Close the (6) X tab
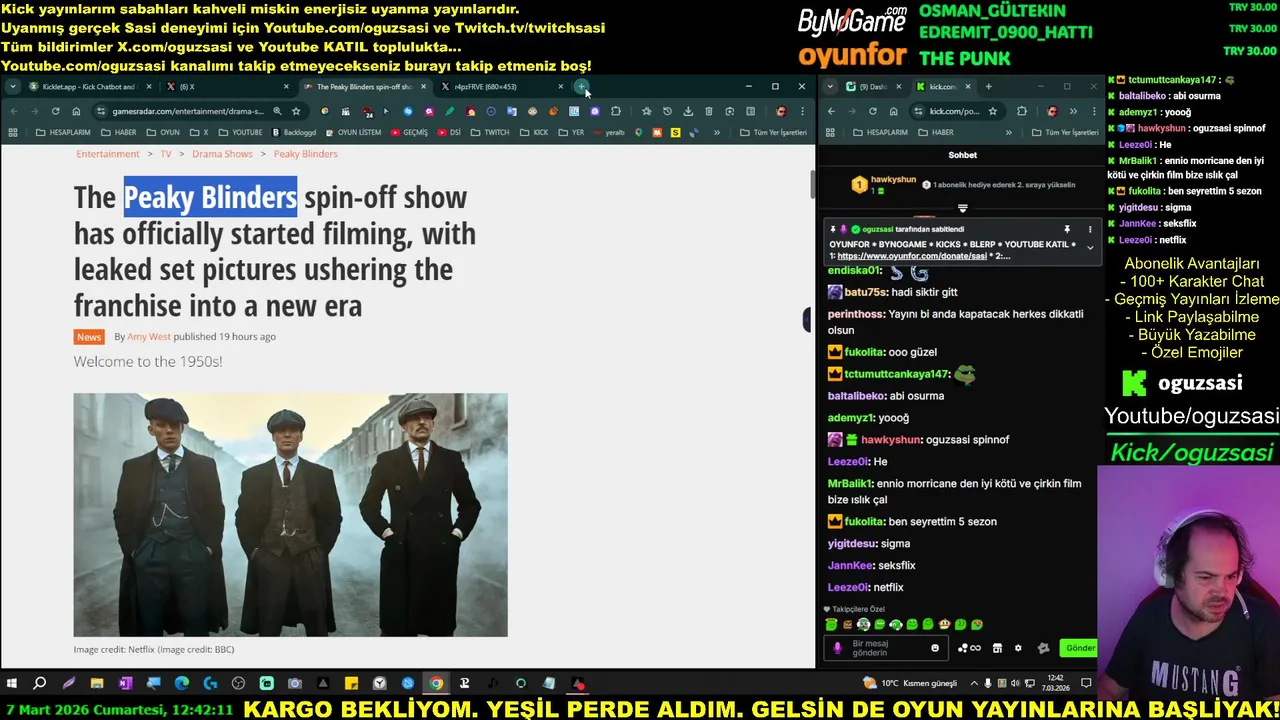The image size is (1280, 720). point(286,86)
